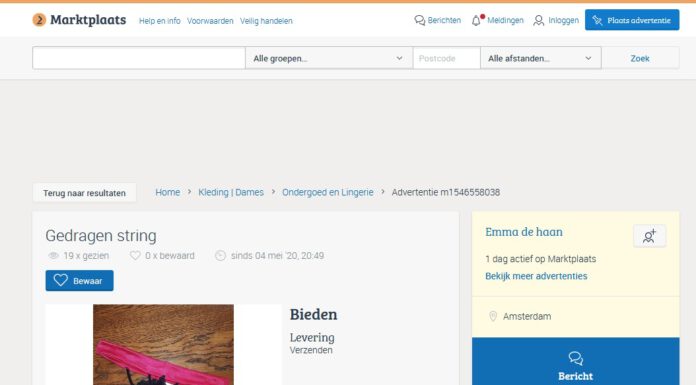Click the eye icon beside 19 x gezien

[x=53, y=256]
